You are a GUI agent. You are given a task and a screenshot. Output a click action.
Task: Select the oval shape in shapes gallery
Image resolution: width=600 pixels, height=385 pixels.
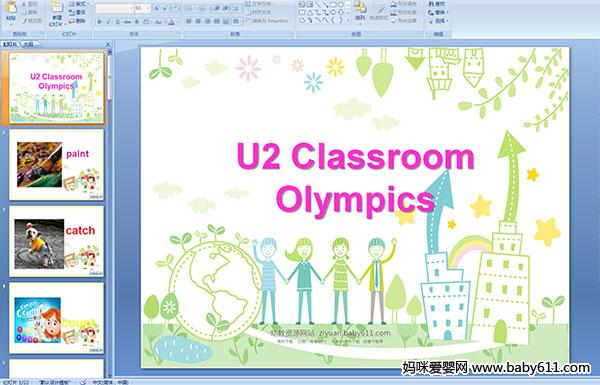[x=341, y=4]
